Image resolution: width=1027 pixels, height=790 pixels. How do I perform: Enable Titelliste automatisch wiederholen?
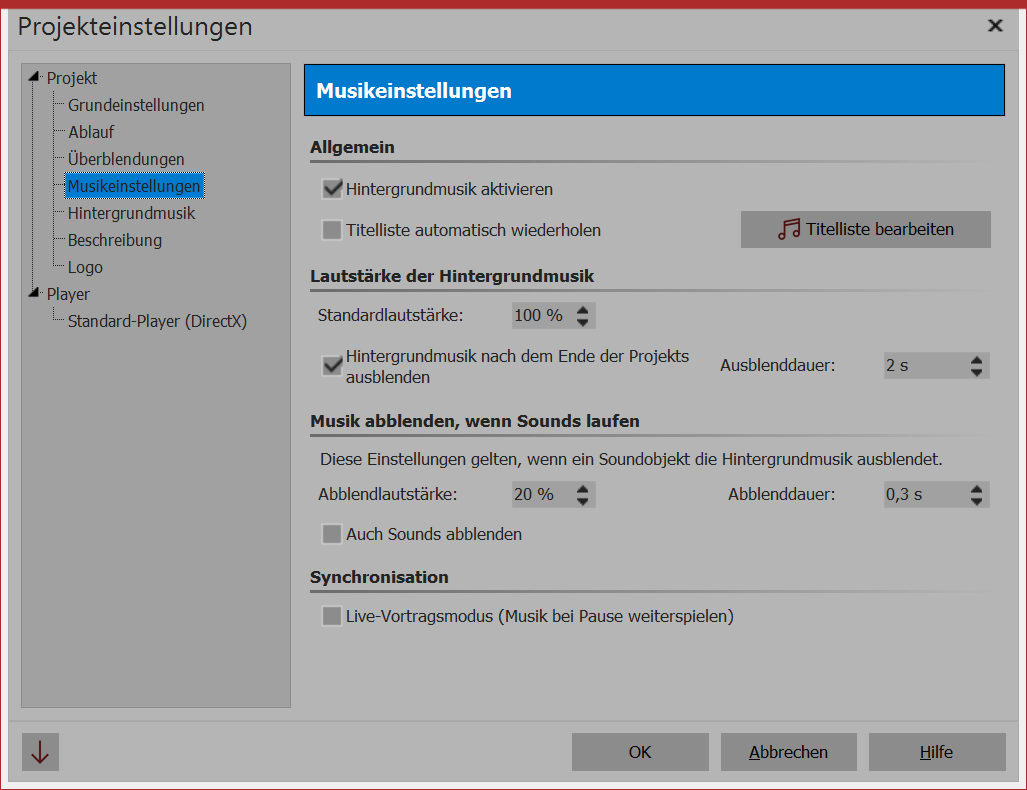pos(332,230)
